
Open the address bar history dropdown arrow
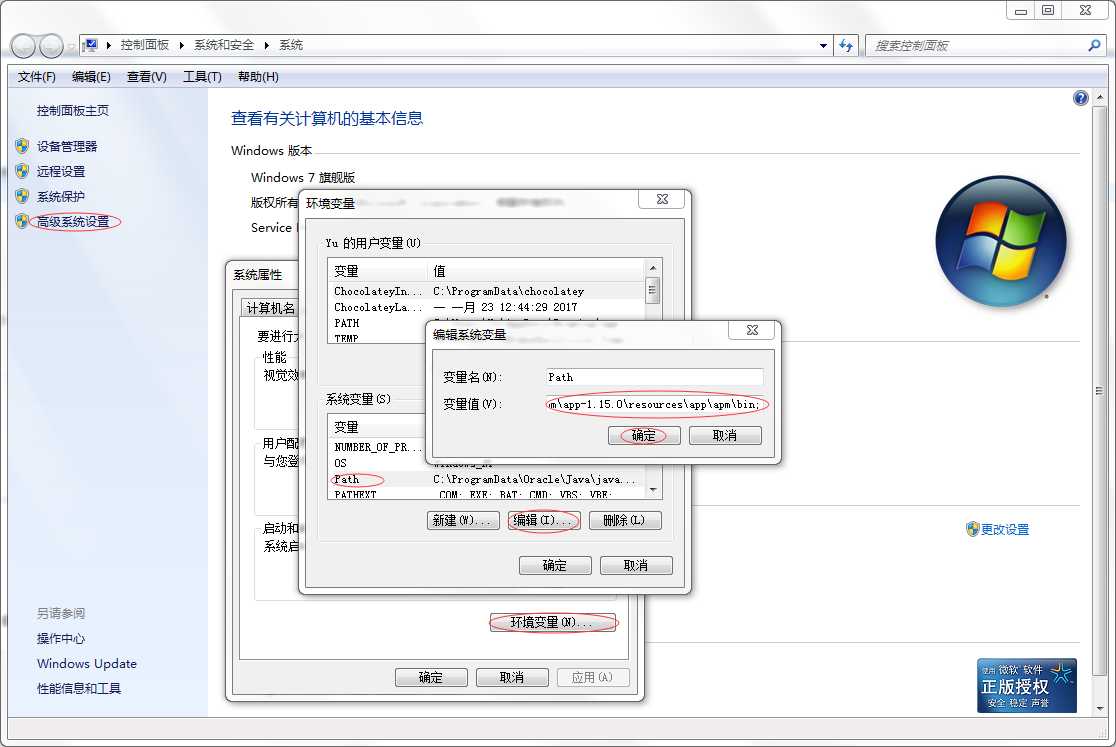pos(823,46)
